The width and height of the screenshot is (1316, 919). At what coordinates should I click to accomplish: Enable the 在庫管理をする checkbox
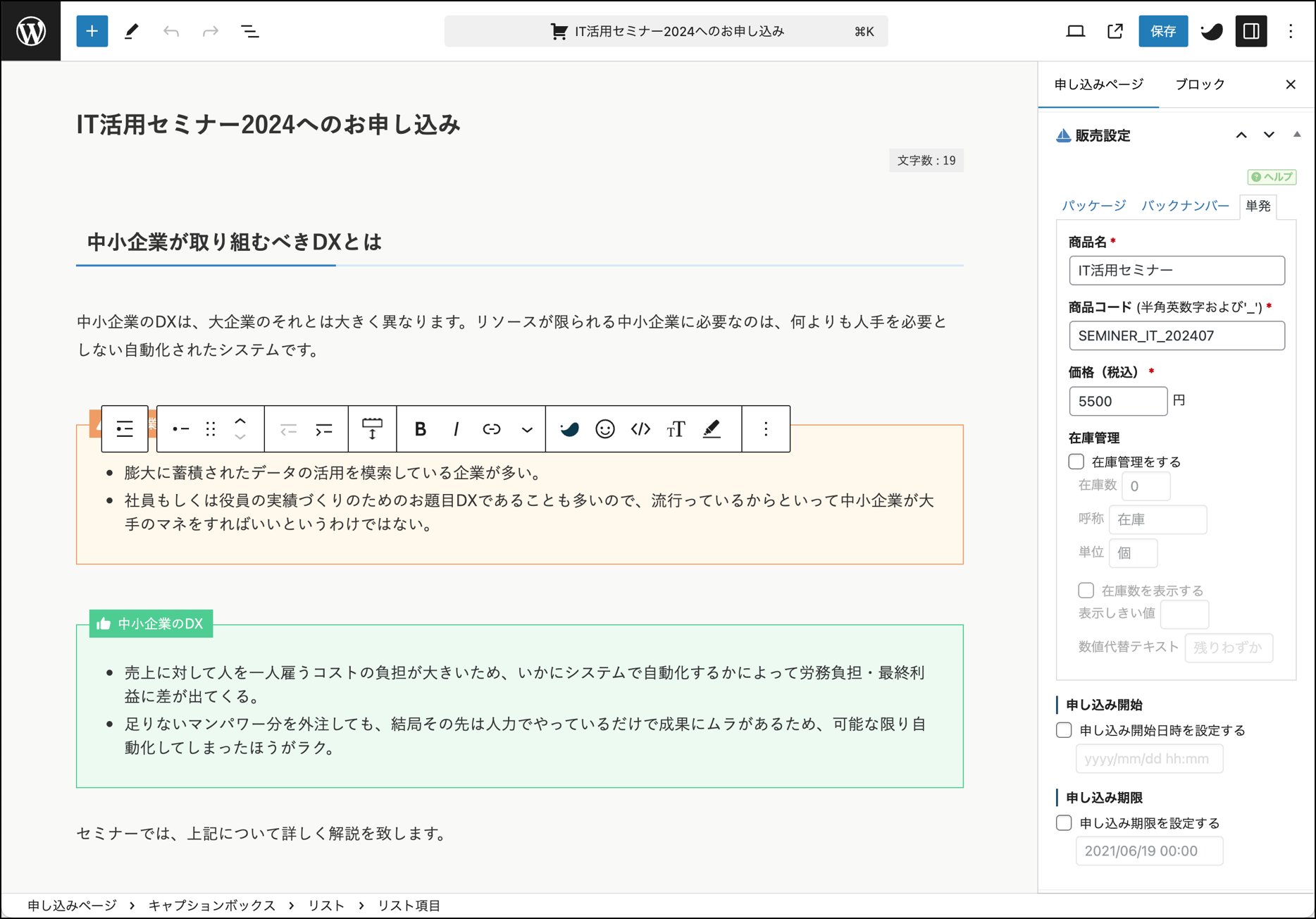pyautogui.click(x=1076, y=462)
